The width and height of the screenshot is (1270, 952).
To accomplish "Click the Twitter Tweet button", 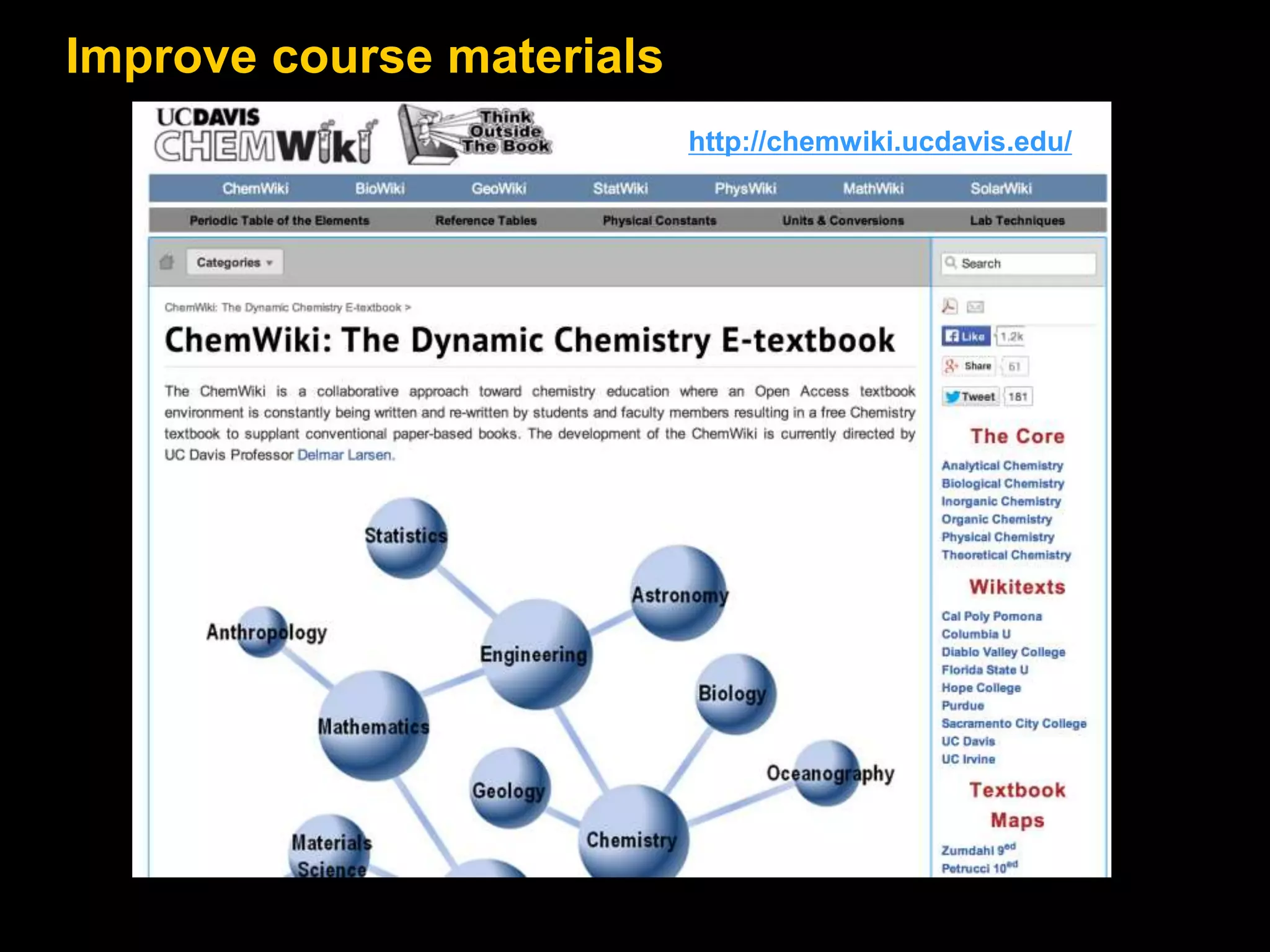I will (x=971, y=397).
